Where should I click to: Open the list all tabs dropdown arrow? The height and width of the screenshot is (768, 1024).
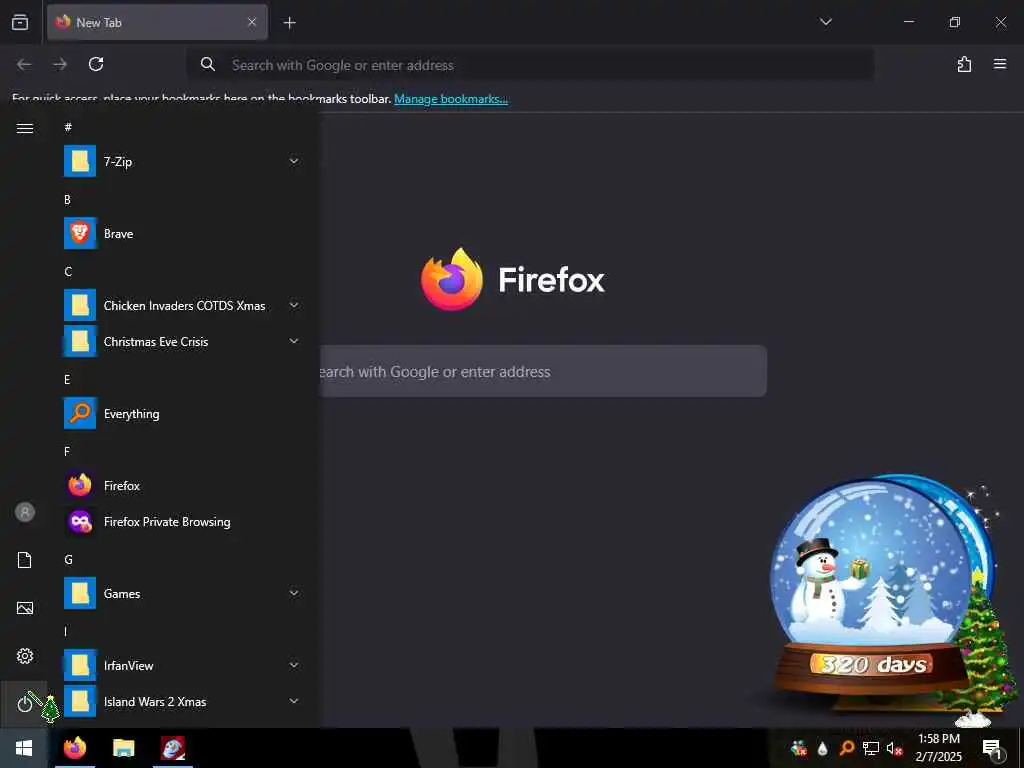[825, 22]
